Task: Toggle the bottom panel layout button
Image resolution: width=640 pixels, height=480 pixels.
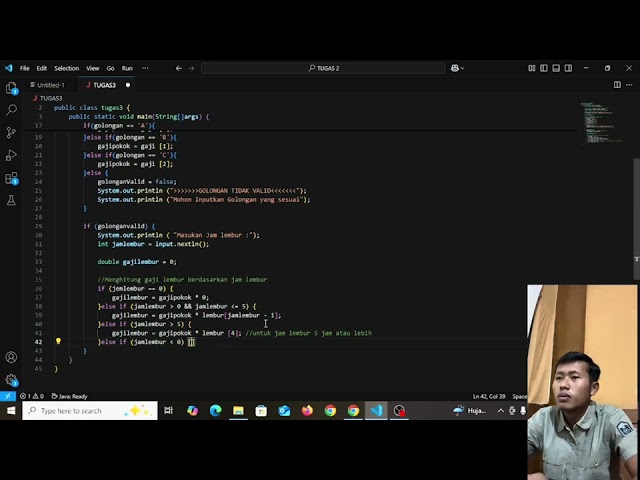Action: coord(555,68)
